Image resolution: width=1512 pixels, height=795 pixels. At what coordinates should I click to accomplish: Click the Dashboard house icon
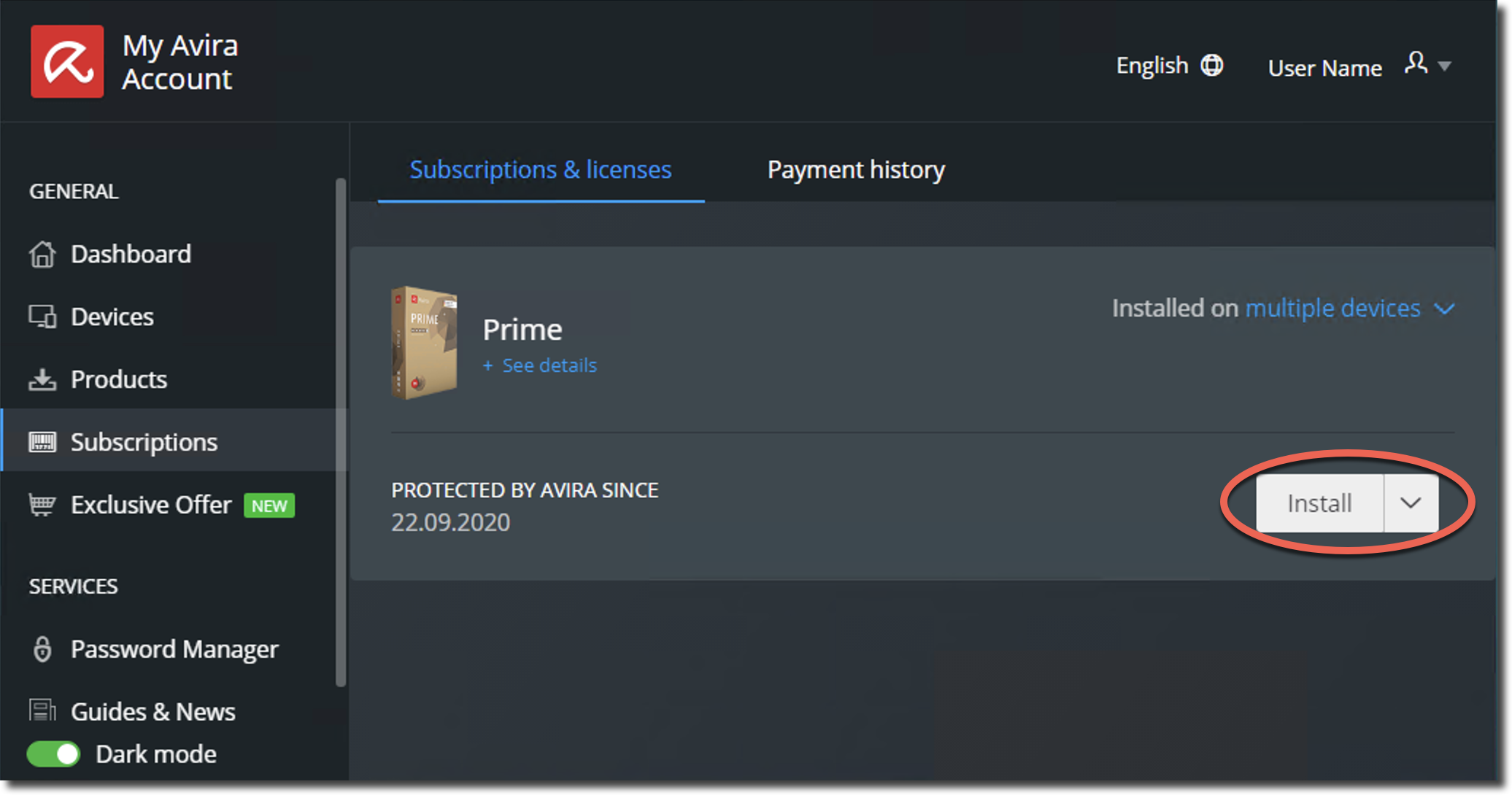pos(42,255)
